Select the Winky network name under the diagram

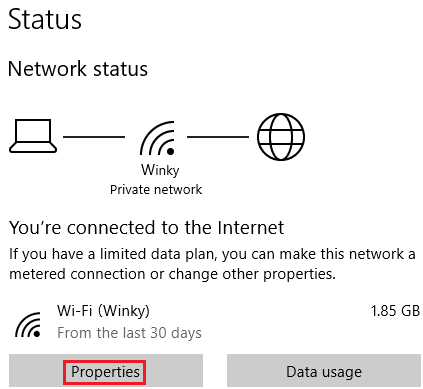tap(160, 170)
